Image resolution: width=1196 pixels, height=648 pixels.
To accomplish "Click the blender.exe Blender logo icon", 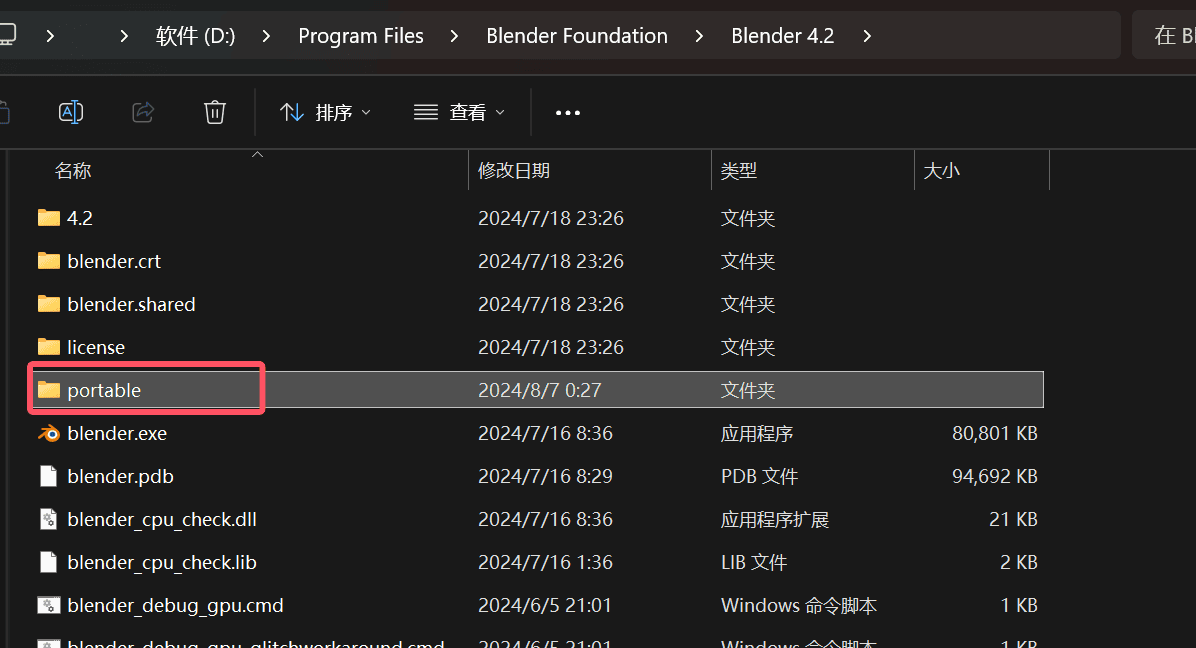I will click(49, 433).
